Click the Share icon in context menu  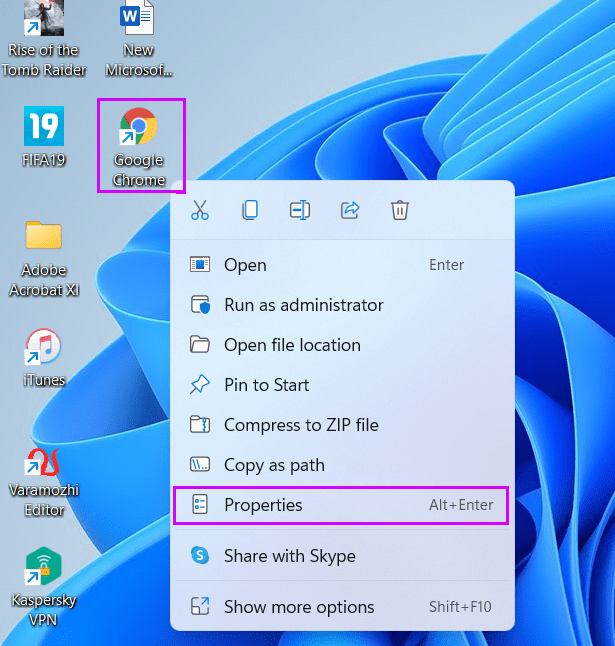click(350, 210)
